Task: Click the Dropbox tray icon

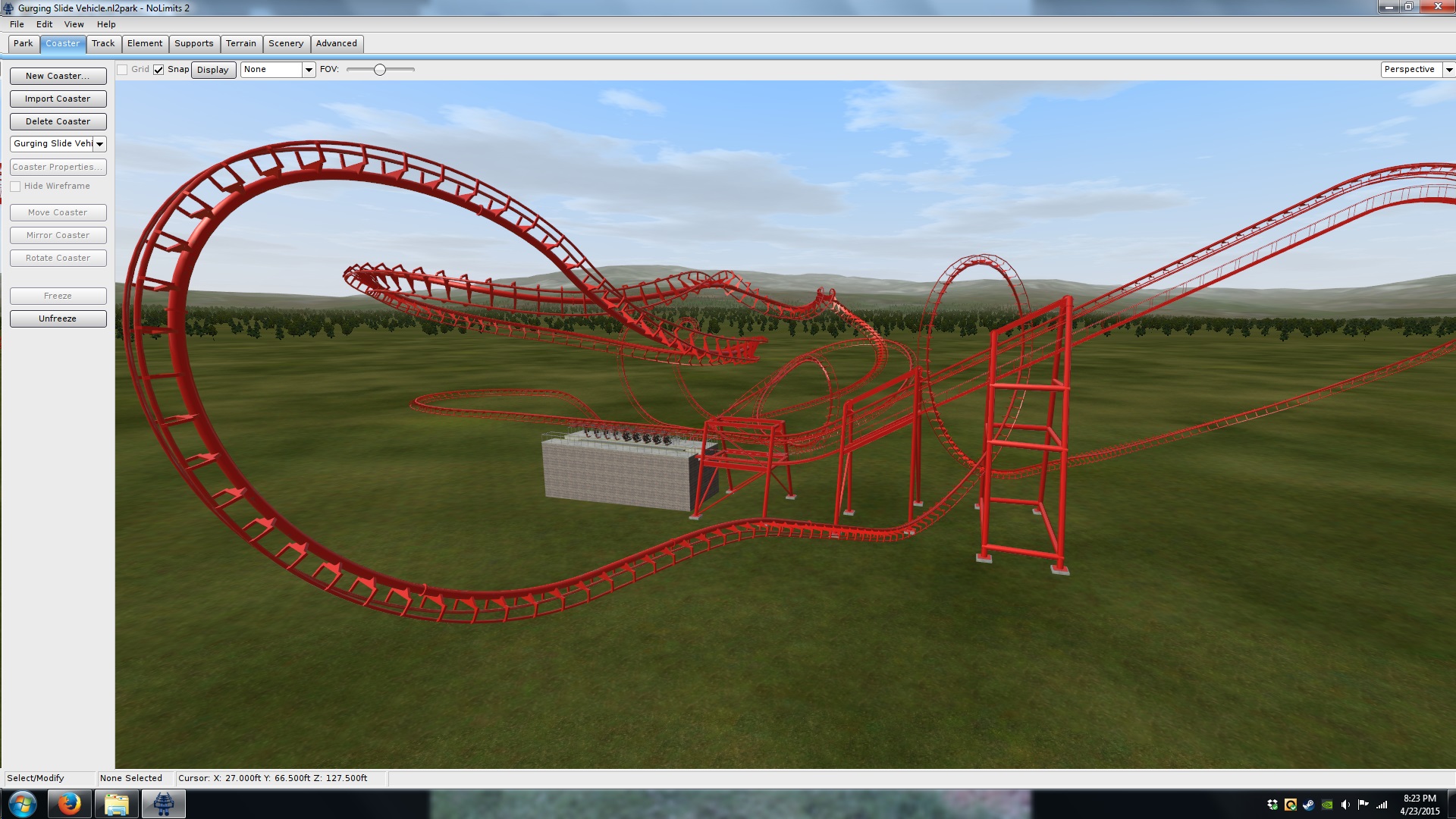Action: coord(1272,805)
